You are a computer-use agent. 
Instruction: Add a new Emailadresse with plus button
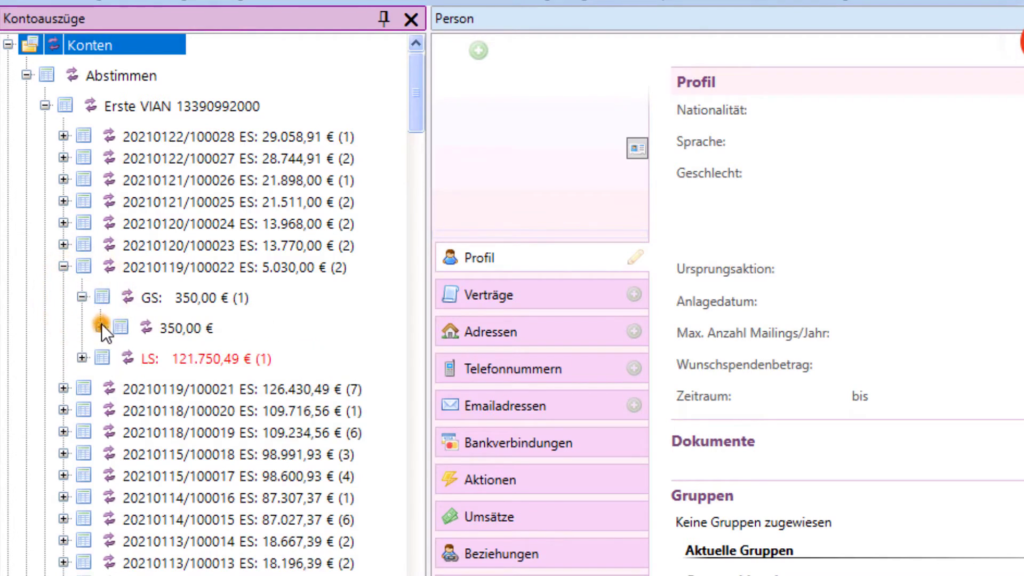point(633,405)
